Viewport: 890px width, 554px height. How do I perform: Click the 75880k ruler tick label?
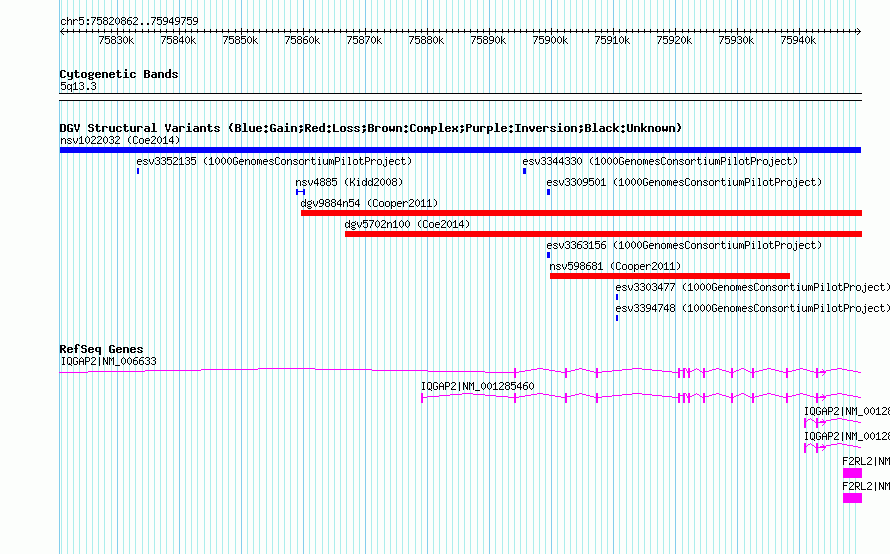pos(426,40)
